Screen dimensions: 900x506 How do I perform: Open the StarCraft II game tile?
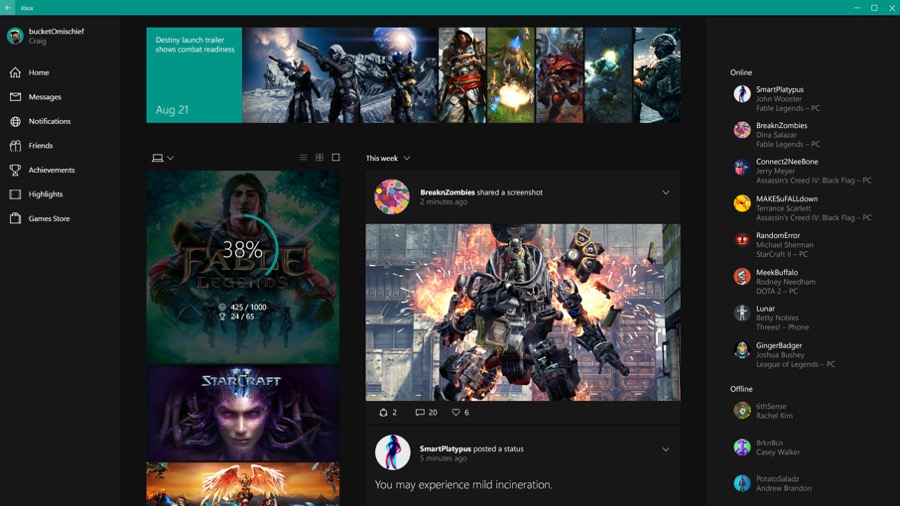(243, 414)
